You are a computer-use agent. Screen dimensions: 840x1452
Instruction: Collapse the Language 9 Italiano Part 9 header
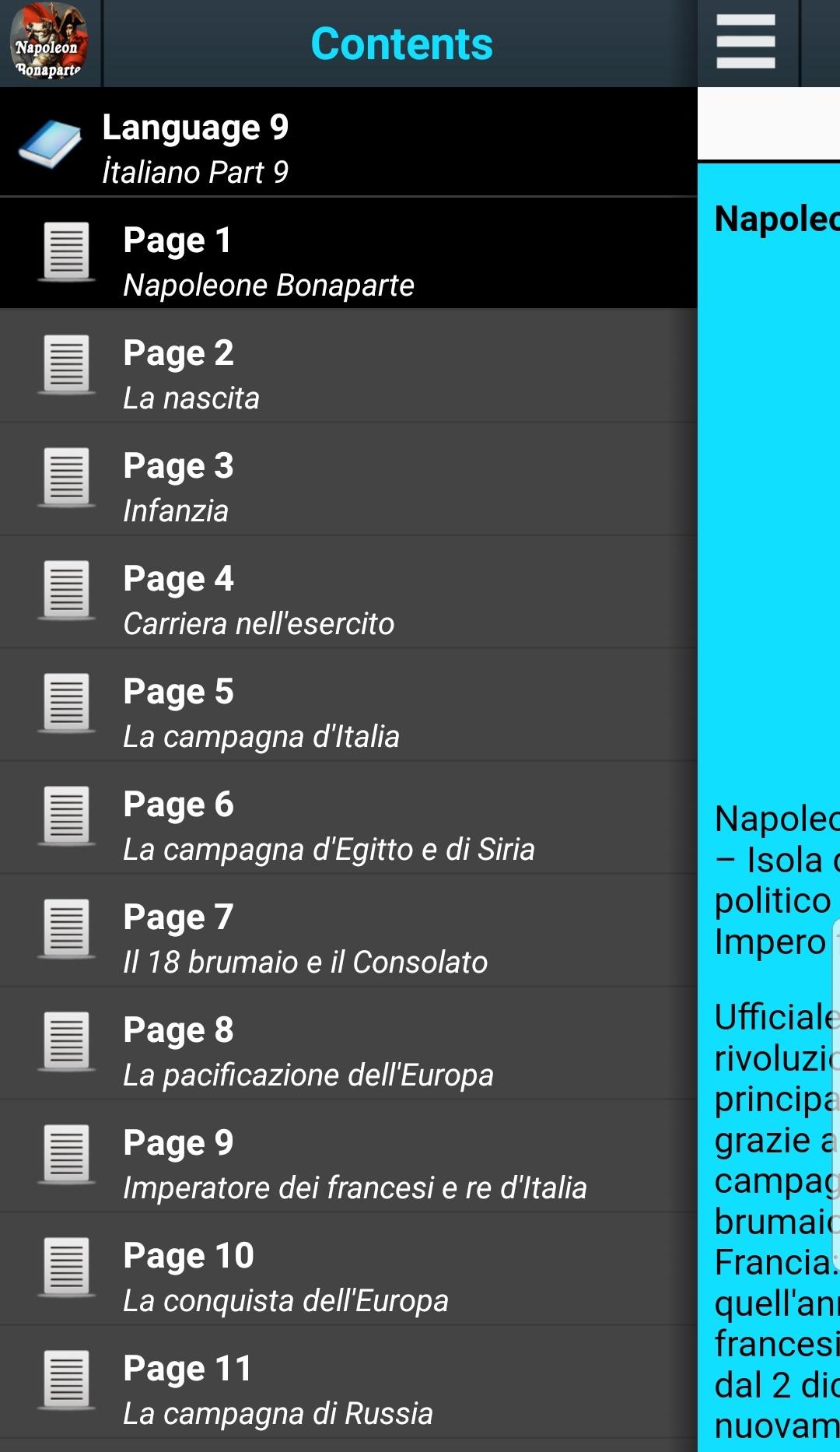348,142
